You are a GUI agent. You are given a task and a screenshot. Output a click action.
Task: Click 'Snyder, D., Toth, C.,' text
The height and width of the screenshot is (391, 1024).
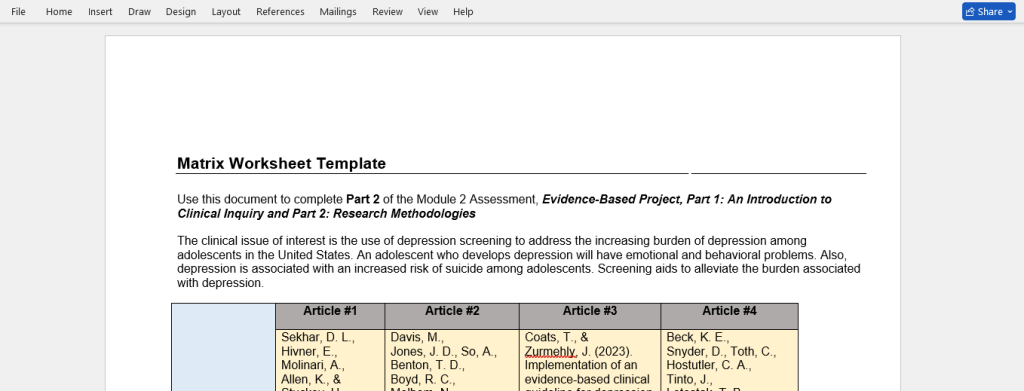click(721, 352)
